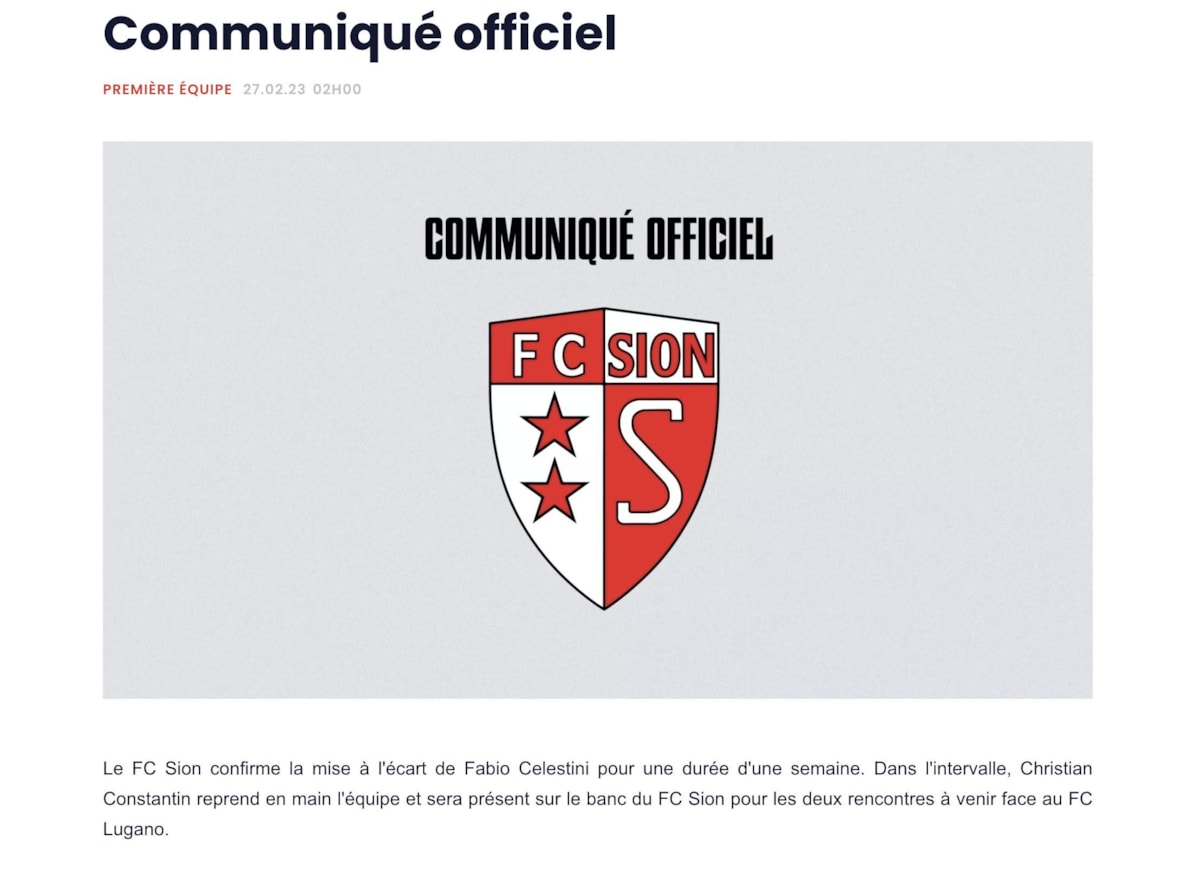
Task: Click the lower red star in crest
Action: pos(553,490)
